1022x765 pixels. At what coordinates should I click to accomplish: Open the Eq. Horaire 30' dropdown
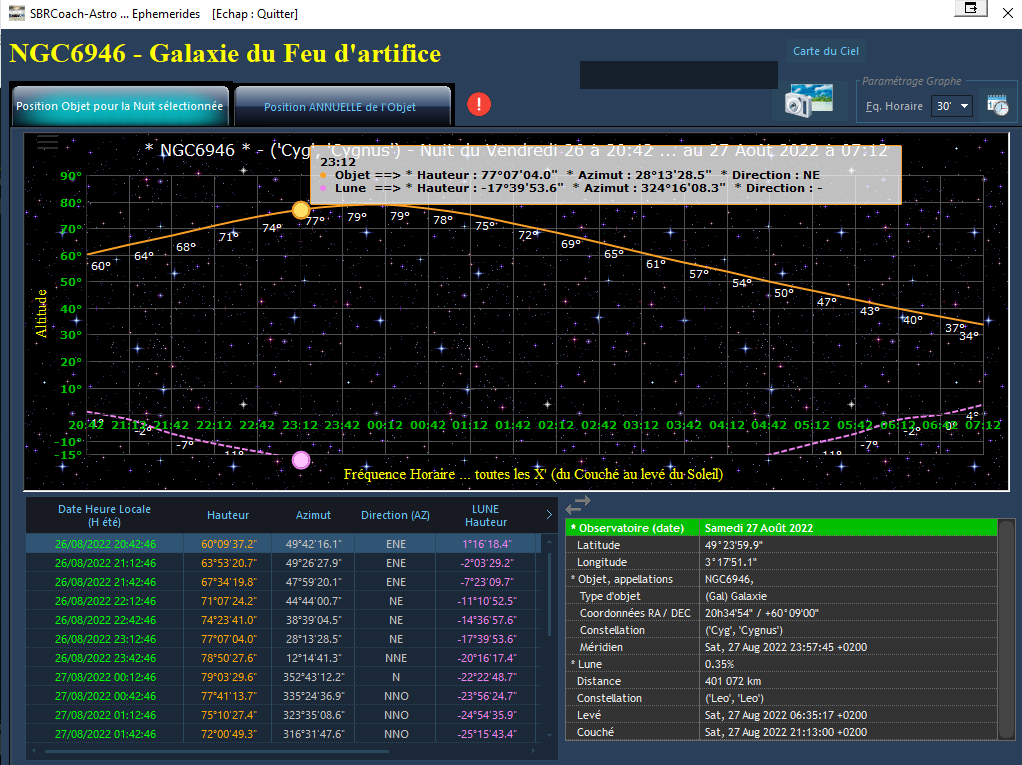coord(952,106)
